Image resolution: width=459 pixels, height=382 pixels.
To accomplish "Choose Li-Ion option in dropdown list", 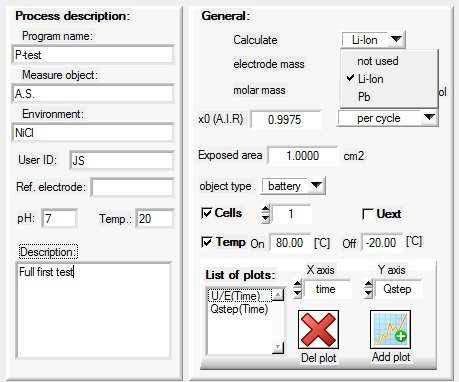I will (x=370, y=79).
